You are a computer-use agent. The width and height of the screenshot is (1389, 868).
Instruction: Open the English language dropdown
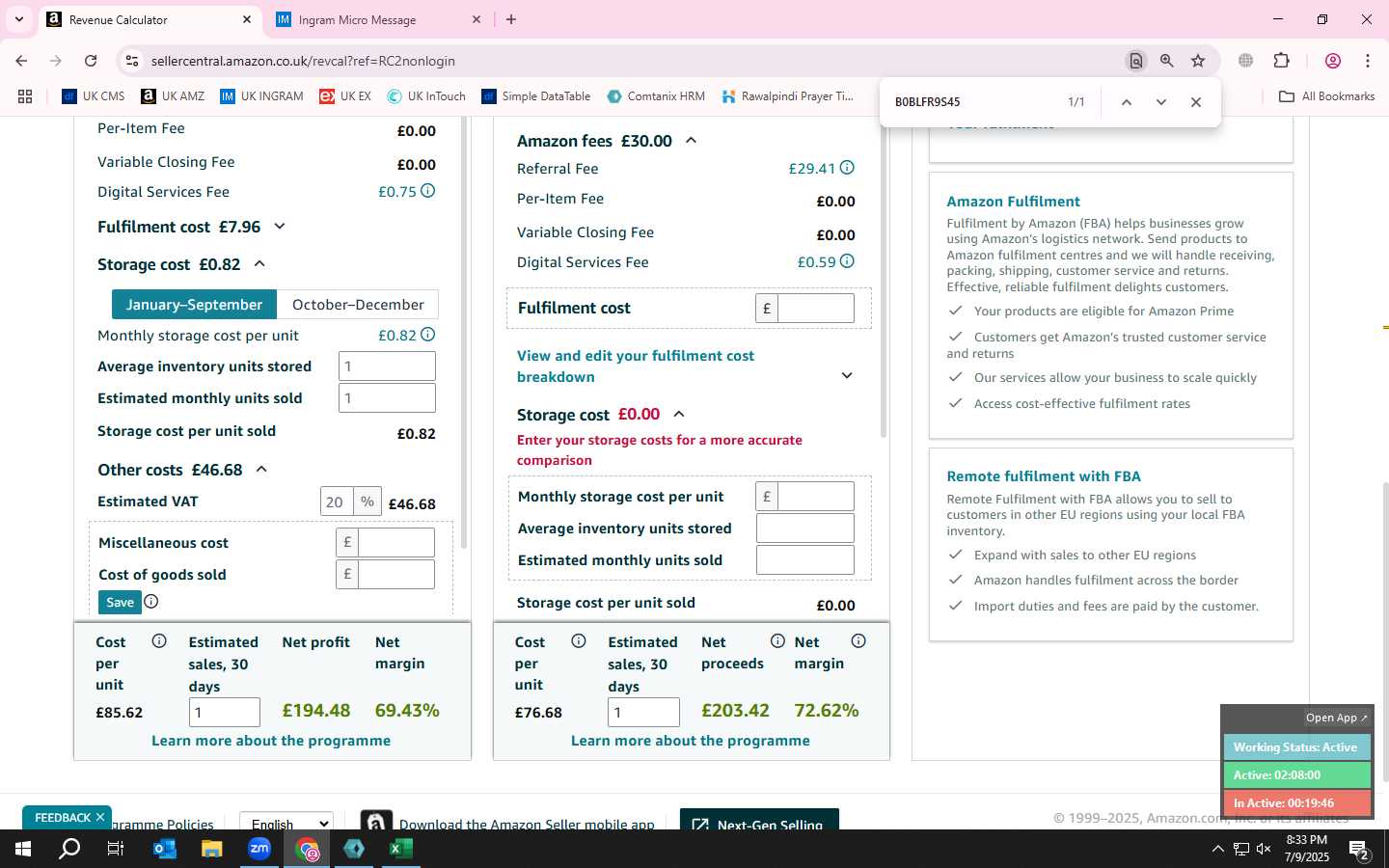pos(286,822)
